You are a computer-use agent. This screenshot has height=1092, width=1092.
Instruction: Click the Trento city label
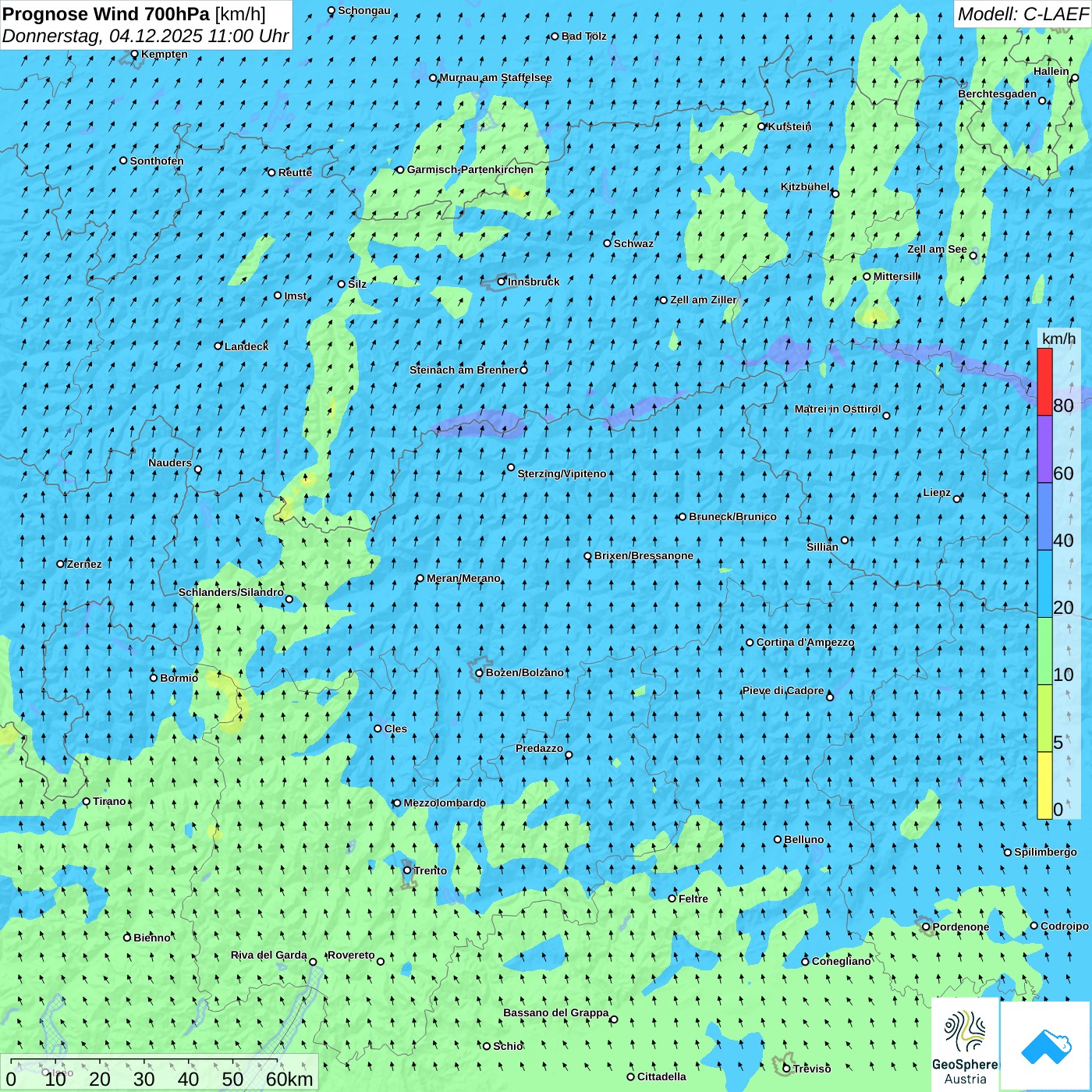431,870
